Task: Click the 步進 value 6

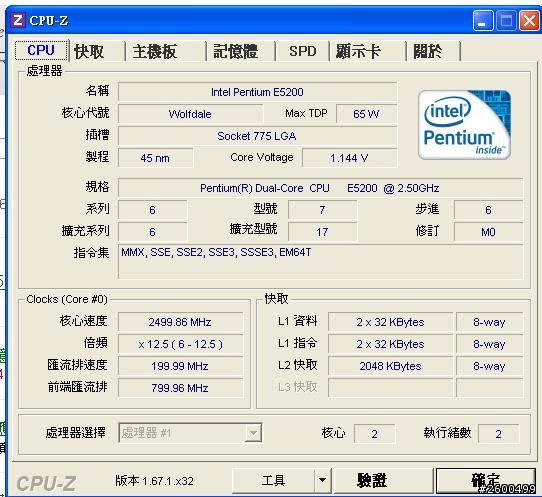Action: click(x=488, y=210)
